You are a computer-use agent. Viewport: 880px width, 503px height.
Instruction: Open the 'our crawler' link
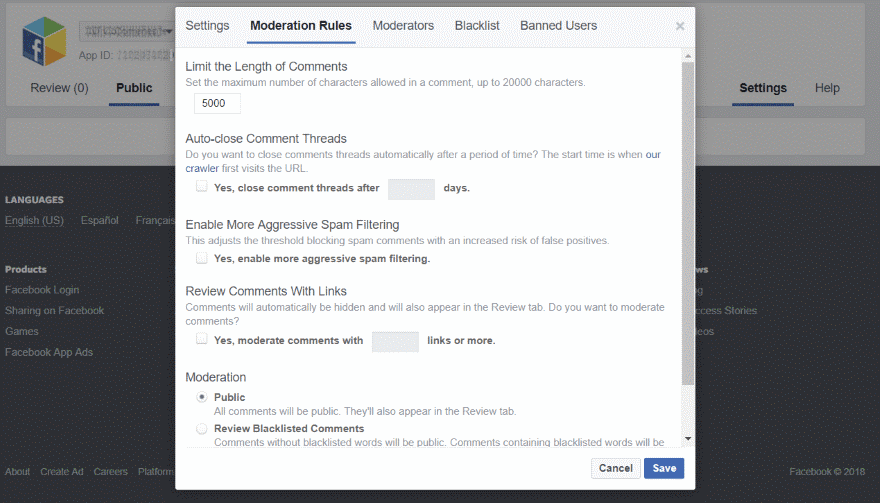point(653,154)
